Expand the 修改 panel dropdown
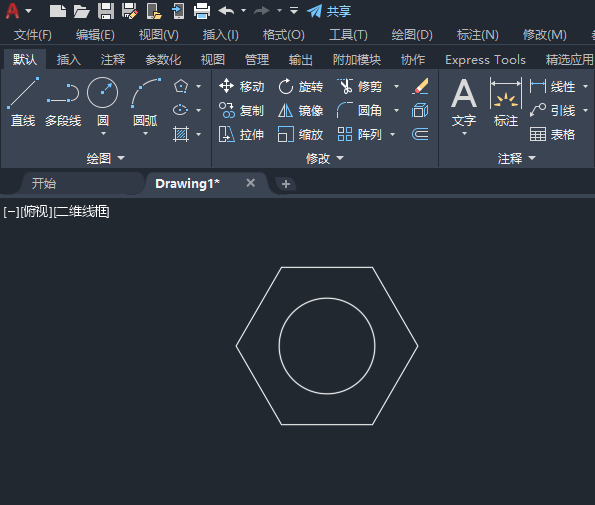595x505 pixels. tap(325, 158)
